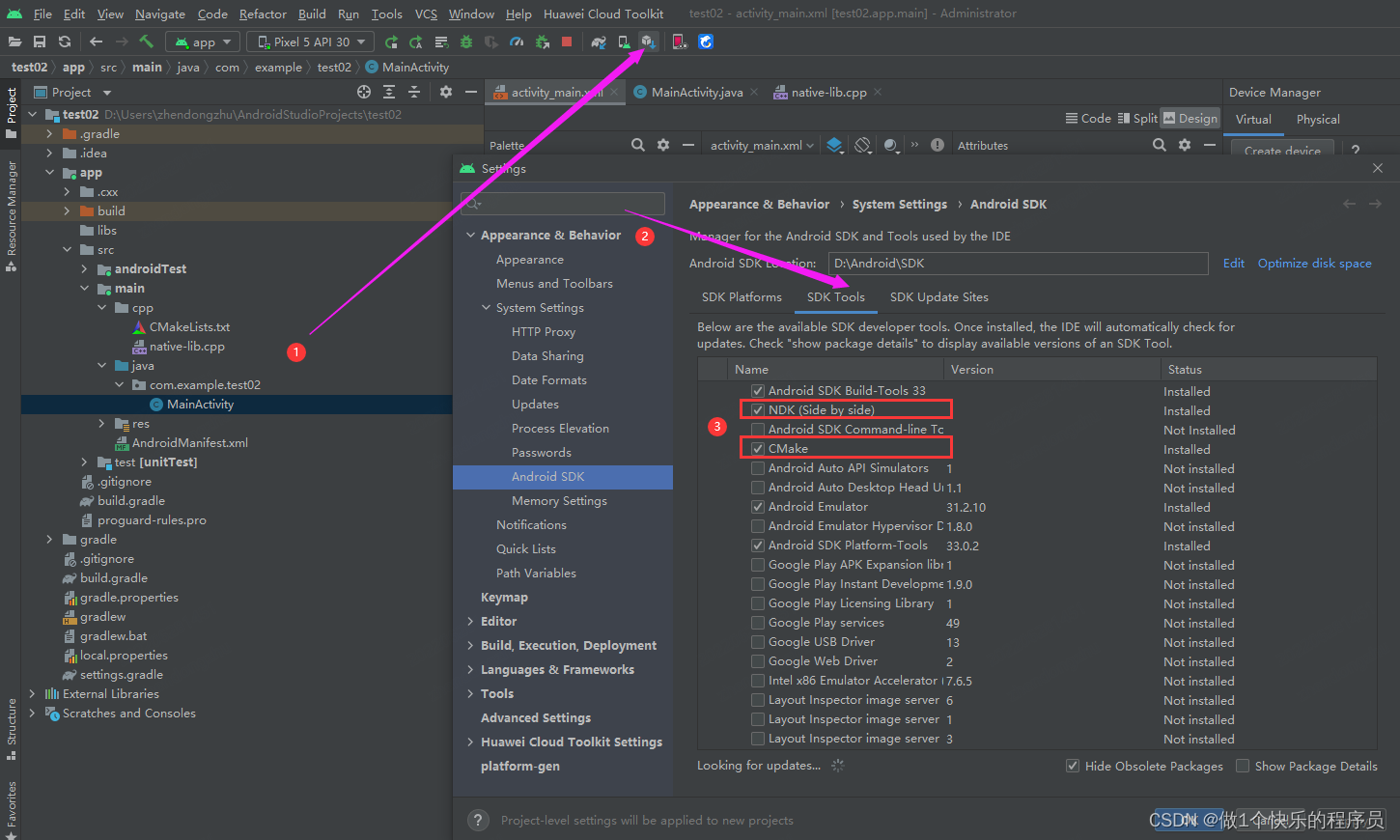Open the app run configuration dropdown
The height and width of the screenshot is (840, 1400).
[x=203, y=42]
